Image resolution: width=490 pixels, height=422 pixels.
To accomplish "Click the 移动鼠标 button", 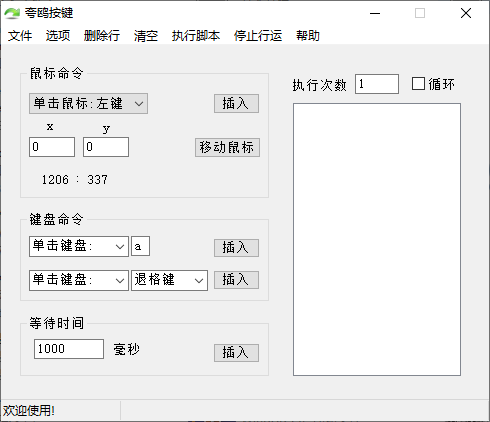I will click(227, 147).
